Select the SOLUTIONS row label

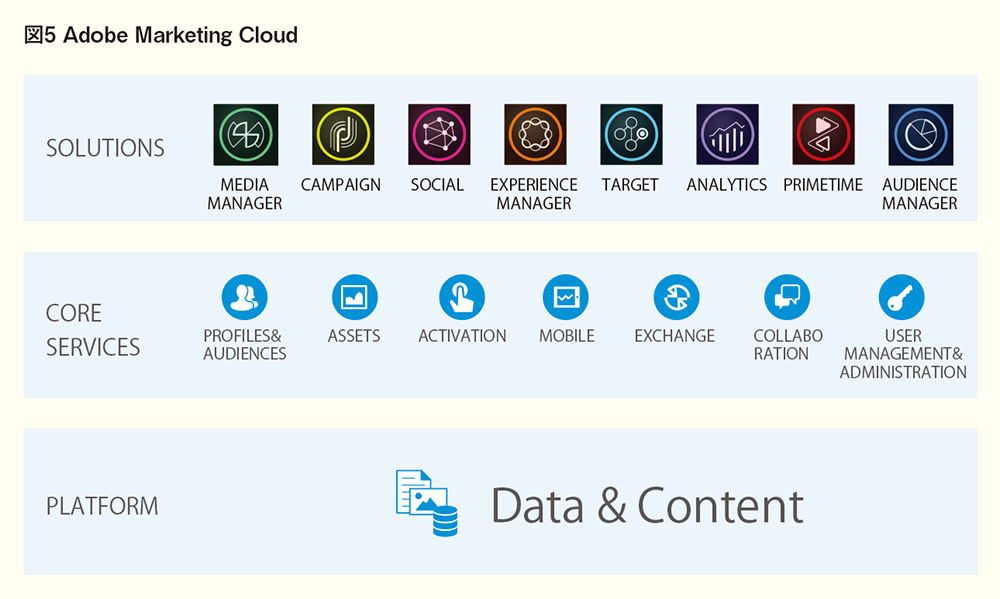pos(105,148)
